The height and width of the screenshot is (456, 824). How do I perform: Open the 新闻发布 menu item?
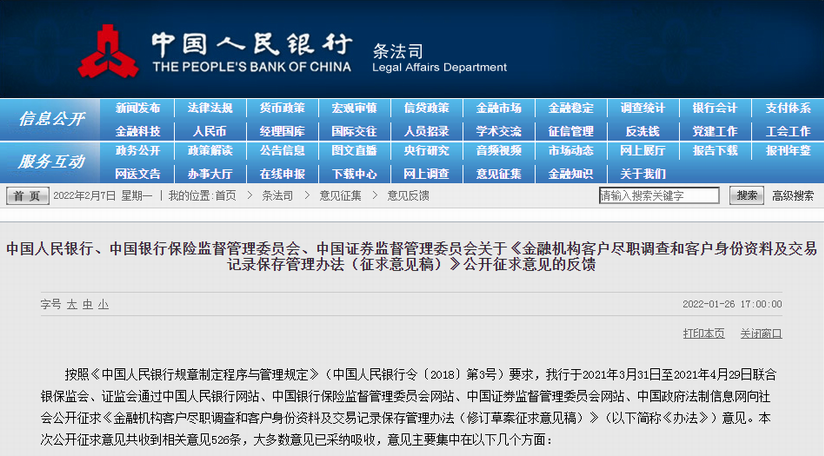[x=138, y=108]
